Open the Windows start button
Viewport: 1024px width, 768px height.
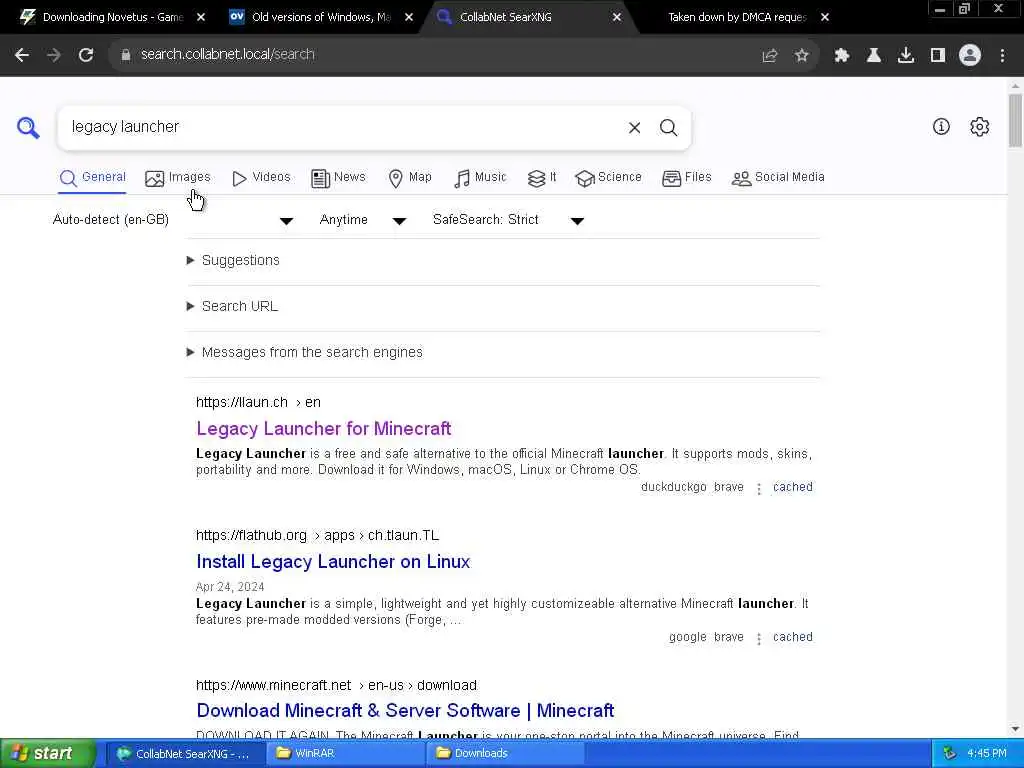point(46,754)
